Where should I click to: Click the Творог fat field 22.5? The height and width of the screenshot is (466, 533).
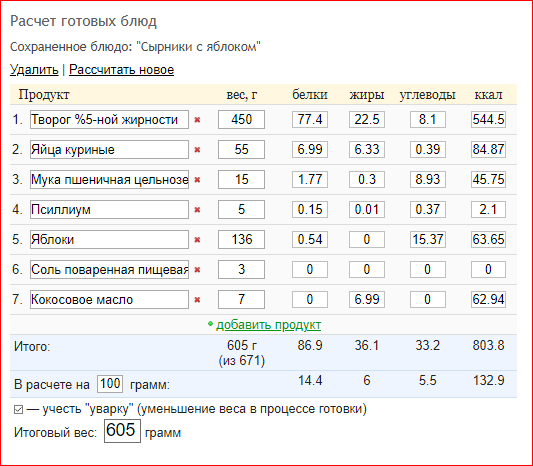coord(367,120)
